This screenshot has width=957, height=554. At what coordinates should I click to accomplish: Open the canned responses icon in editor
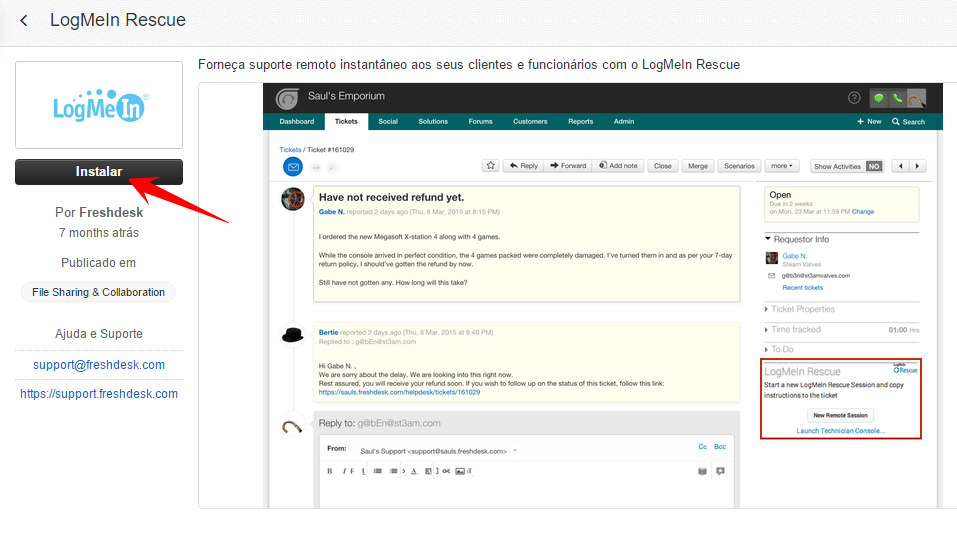tap(720, 471)
